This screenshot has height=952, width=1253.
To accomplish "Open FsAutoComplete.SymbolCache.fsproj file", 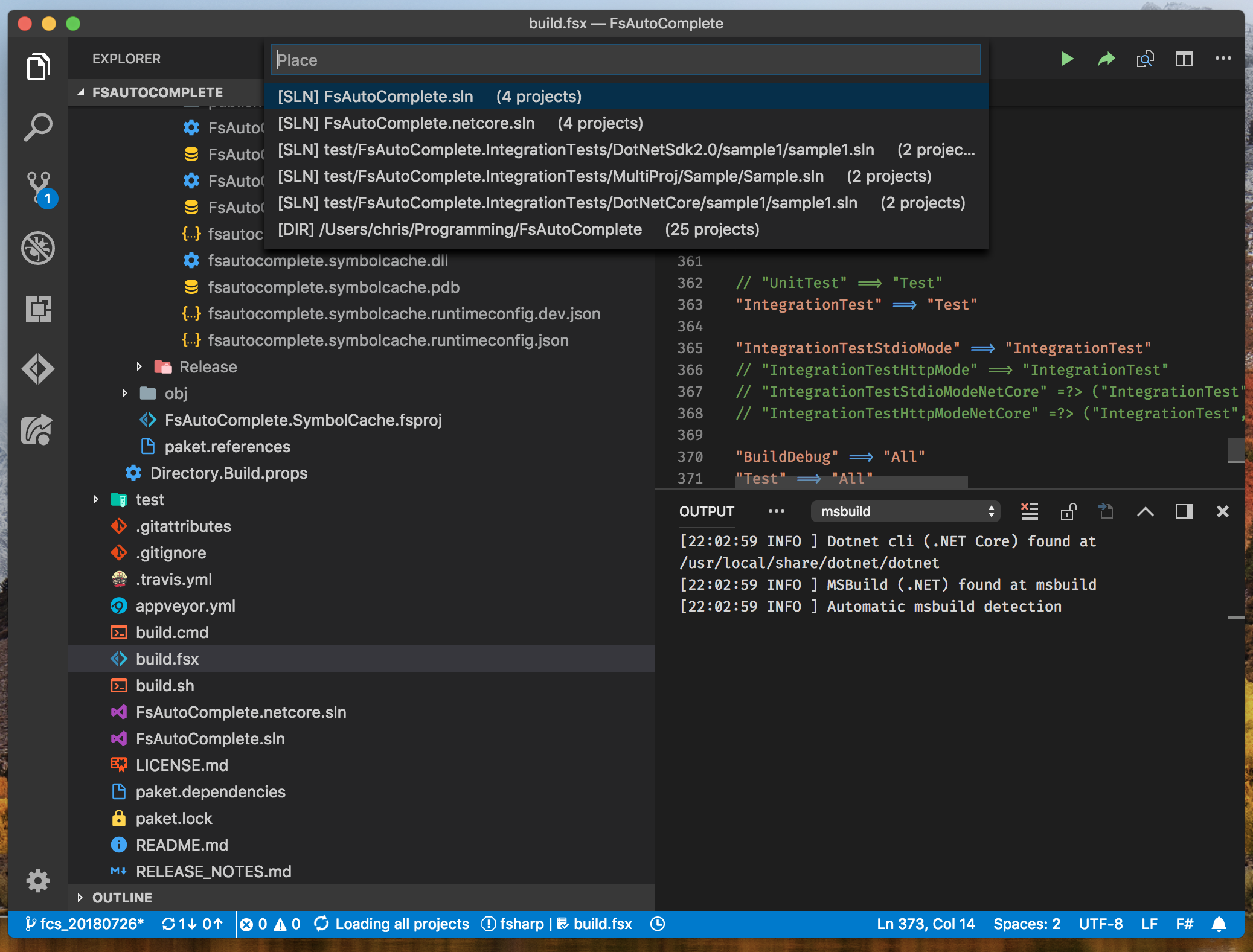I will 362,420.
